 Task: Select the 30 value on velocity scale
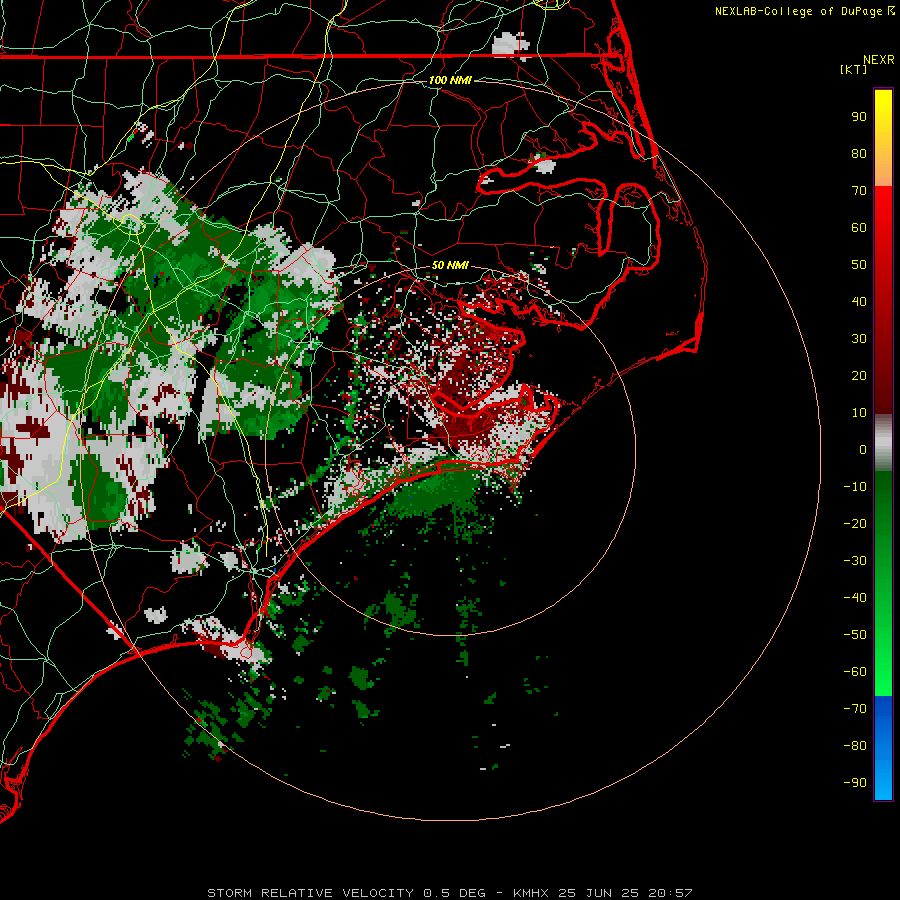coord(859,339)
